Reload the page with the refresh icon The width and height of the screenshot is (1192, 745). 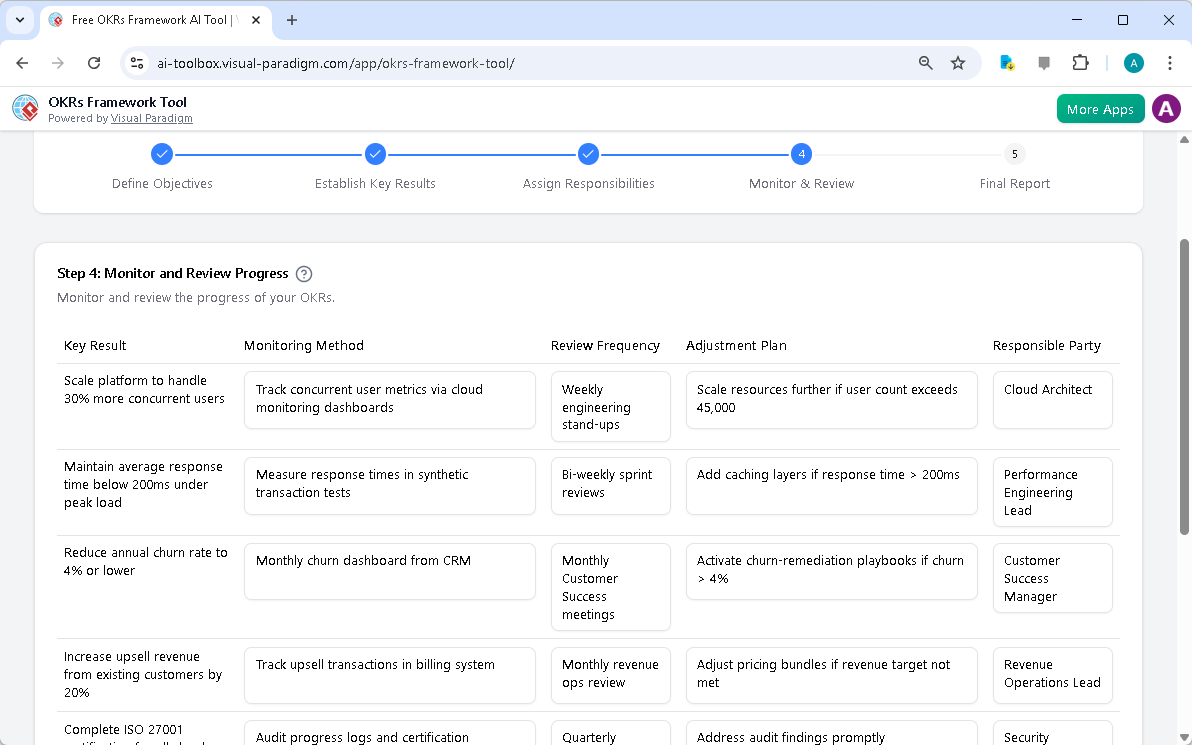tap(93, 62)
